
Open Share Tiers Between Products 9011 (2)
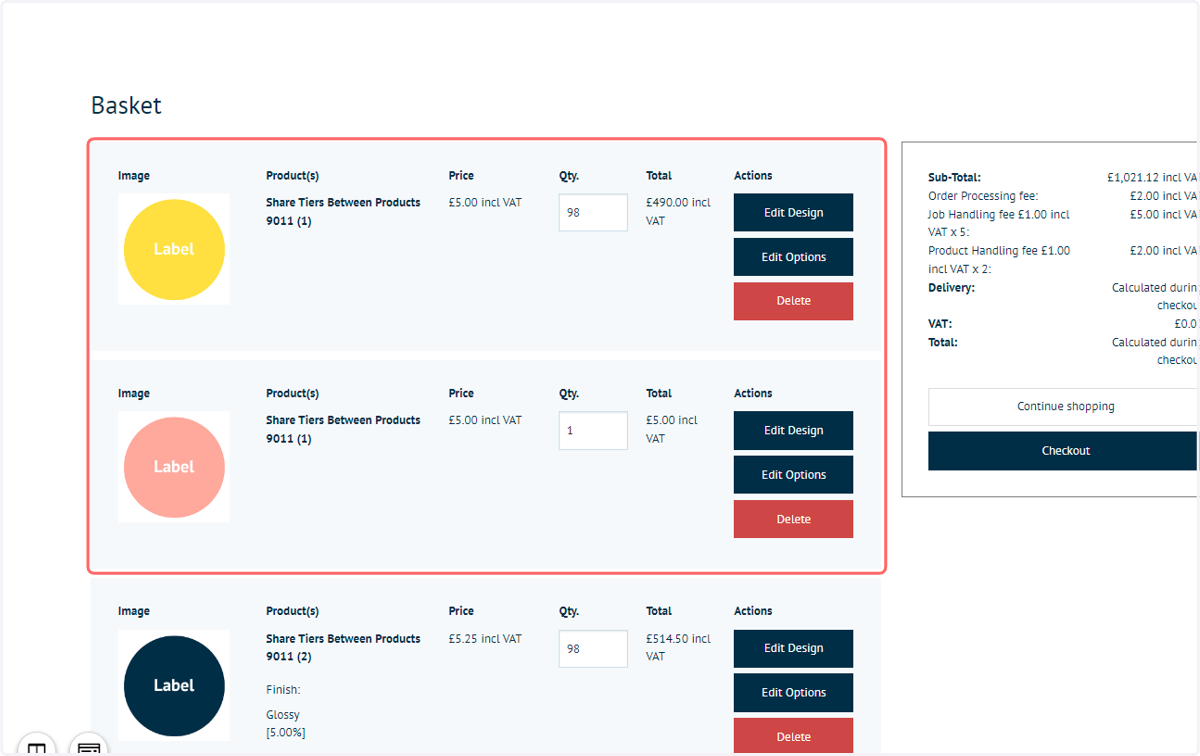click(x=343, y=648)
